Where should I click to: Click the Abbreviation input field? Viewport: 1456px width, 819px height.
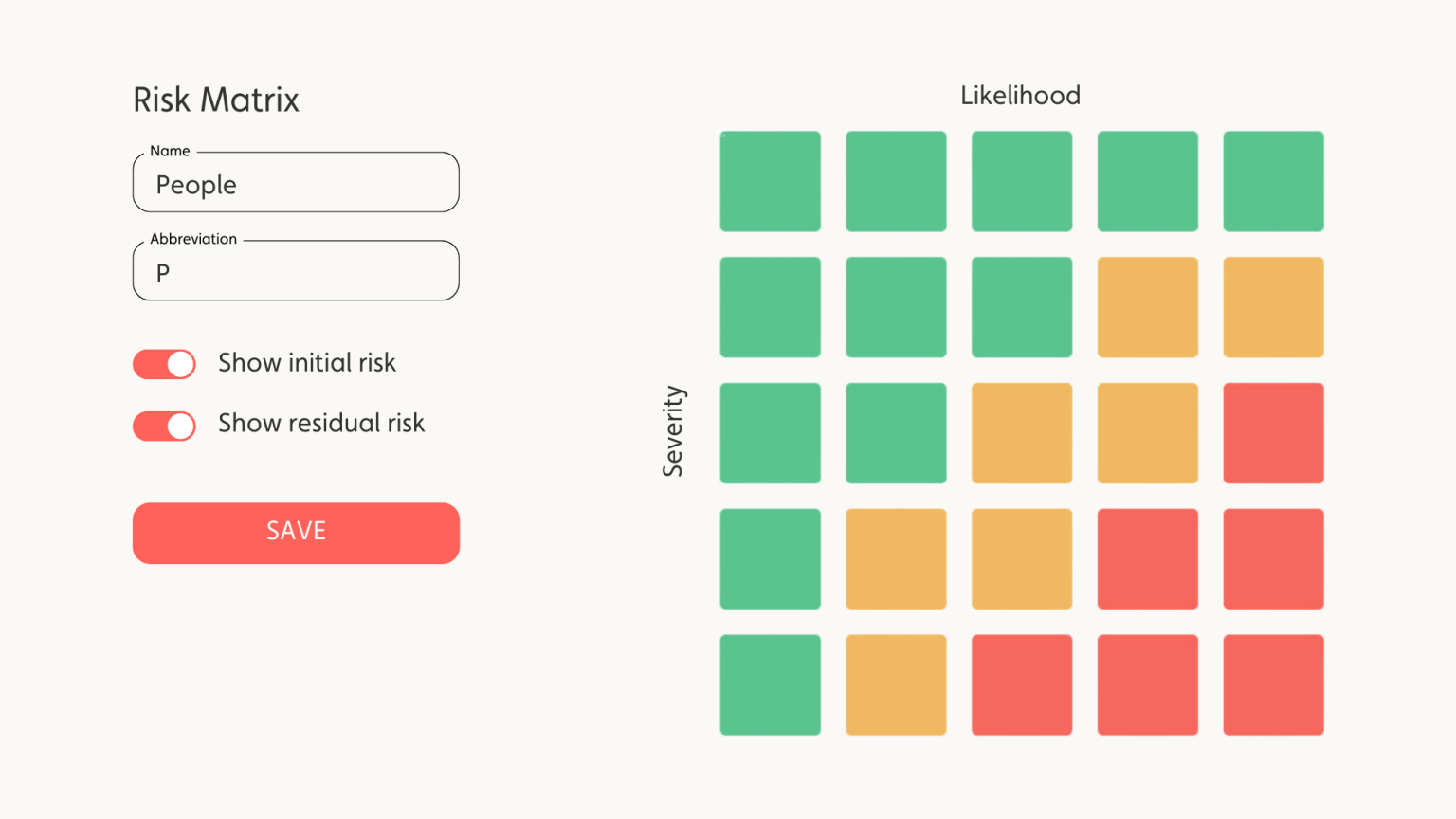pos(296,272)
